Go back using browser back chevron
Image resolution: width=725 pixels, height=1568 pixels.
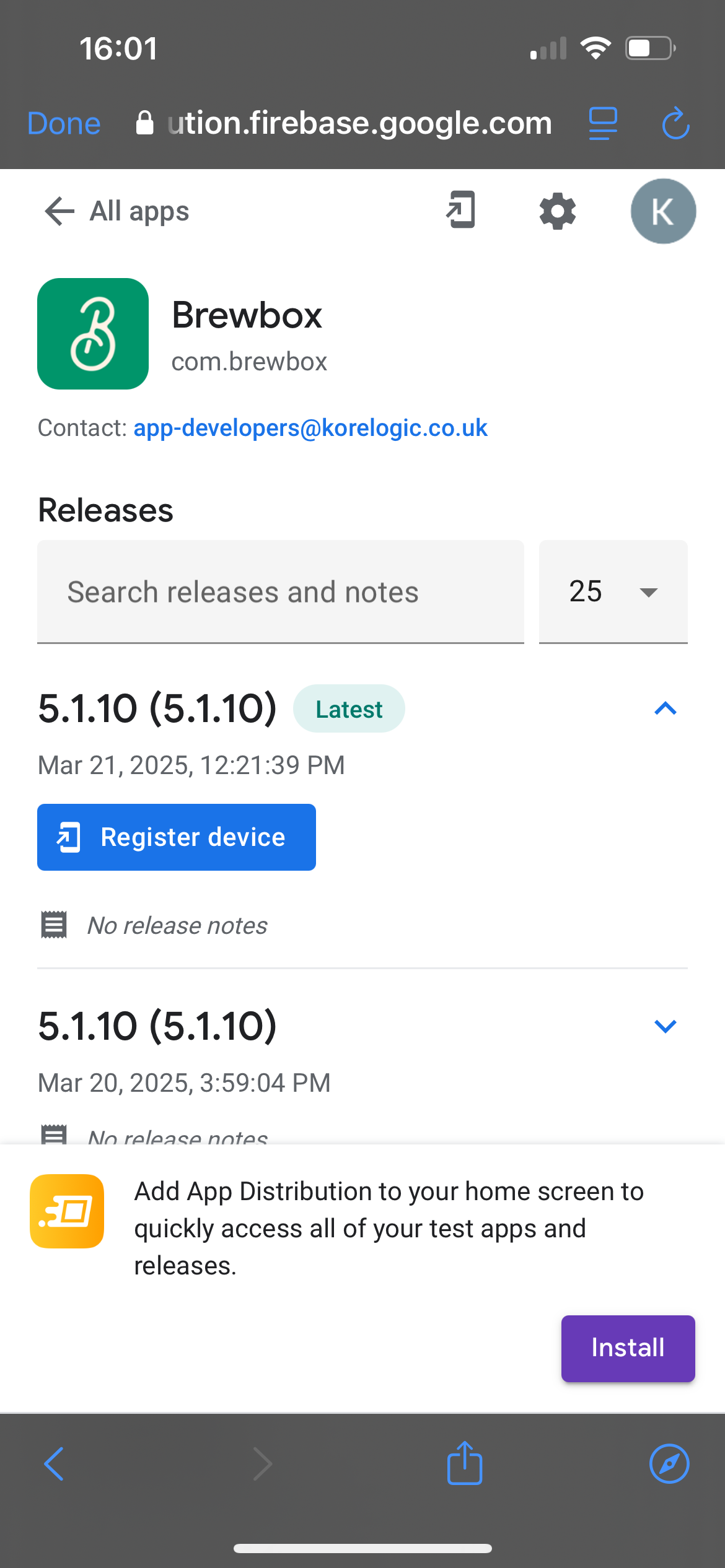(x=55, y=1464)
